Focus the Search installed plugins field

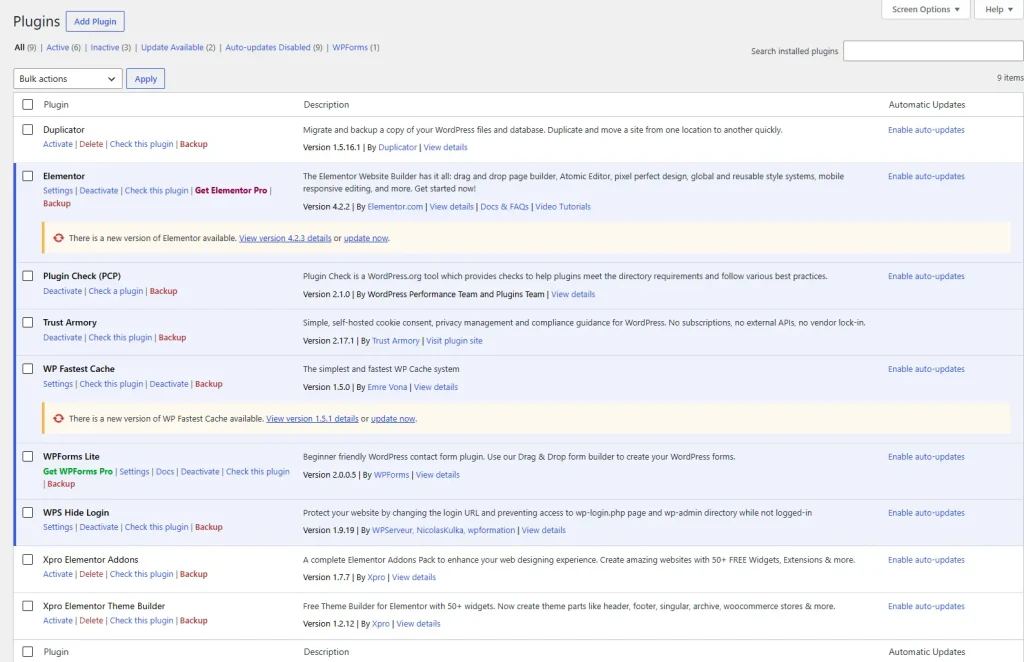coord(933,51)
